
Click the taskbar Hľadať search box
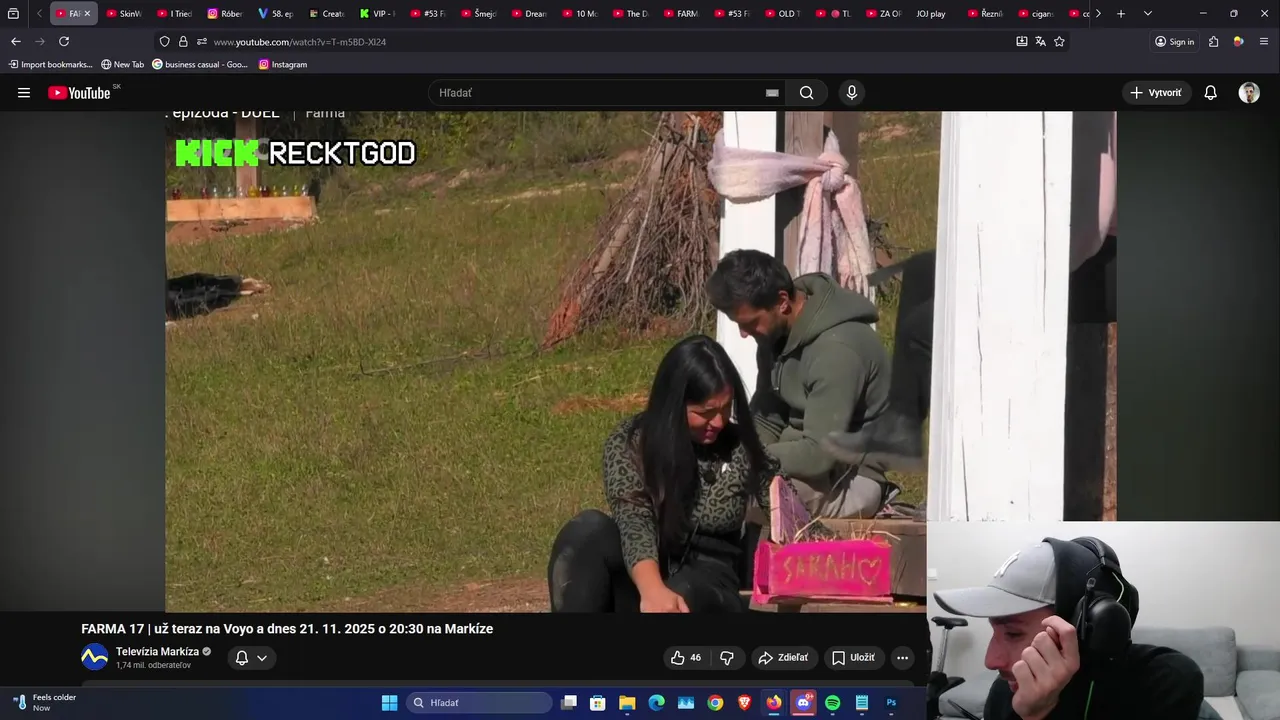[x=479, y=703]
